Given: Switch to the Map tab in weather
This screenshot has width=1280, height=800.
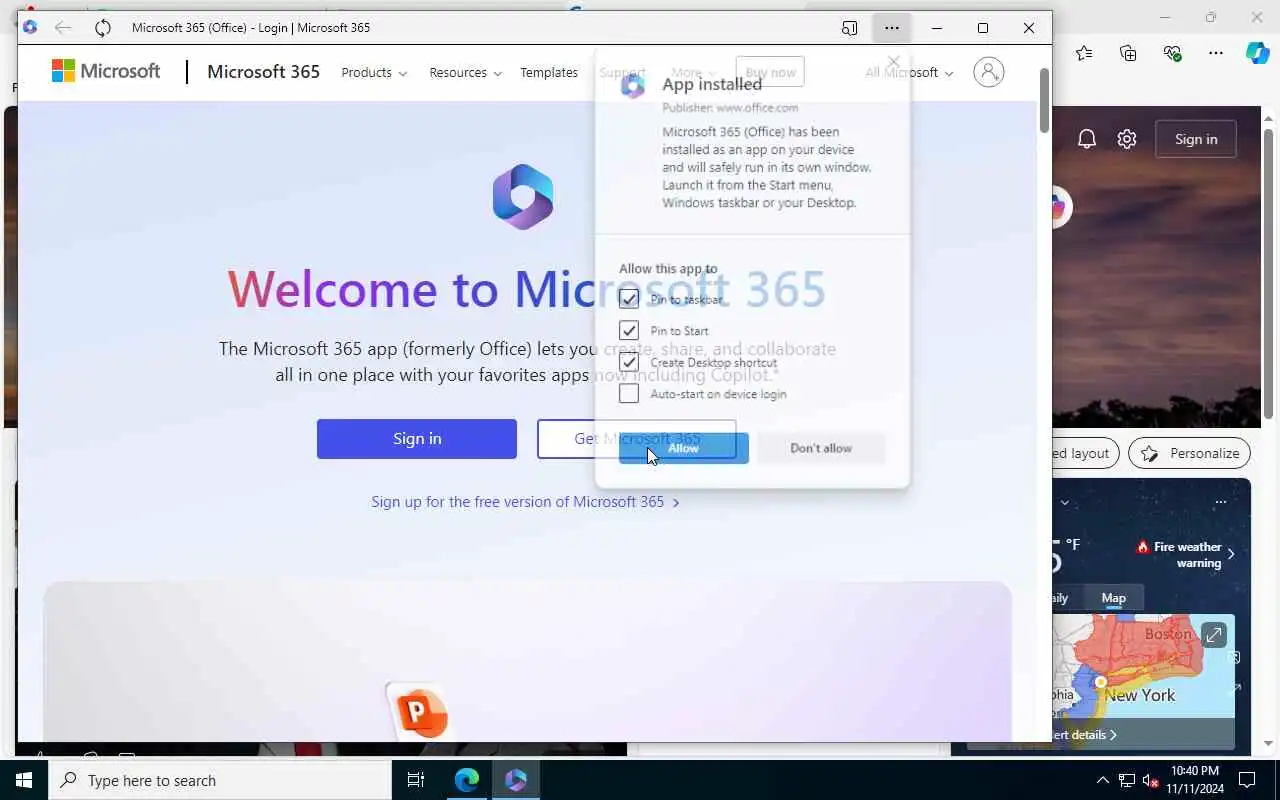Looking at the screenshot, I should pyautogui.click(x=1113, y=598).
